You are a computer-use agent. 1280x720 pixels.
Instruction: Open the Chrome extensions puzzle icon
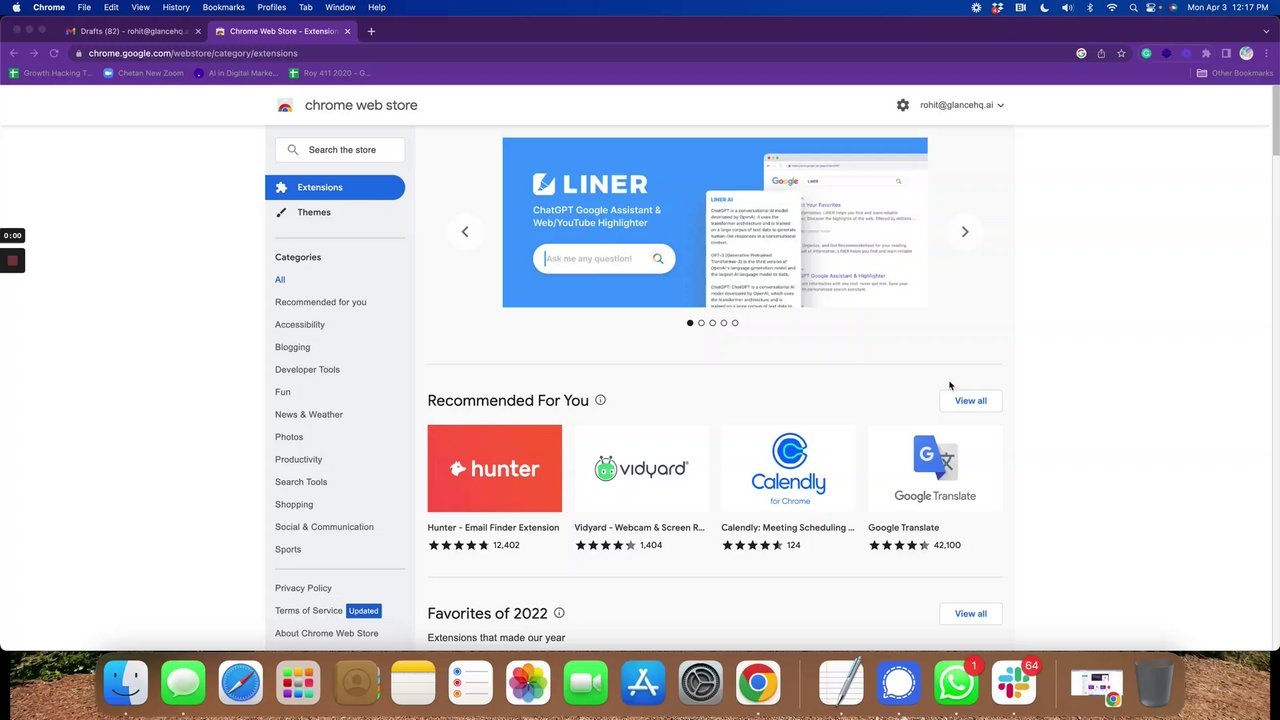point(1206,53)
